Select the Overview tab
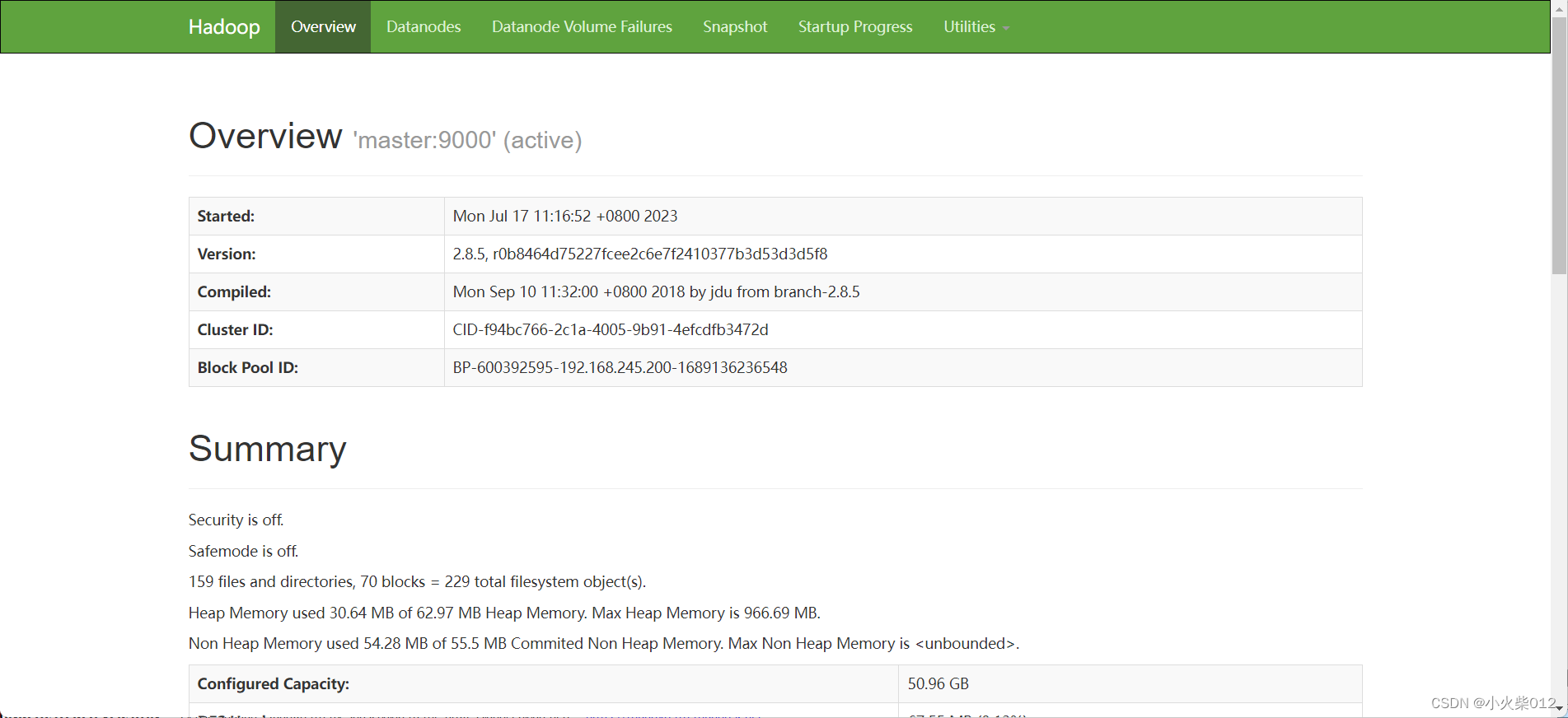 click(x=323, y=26)
